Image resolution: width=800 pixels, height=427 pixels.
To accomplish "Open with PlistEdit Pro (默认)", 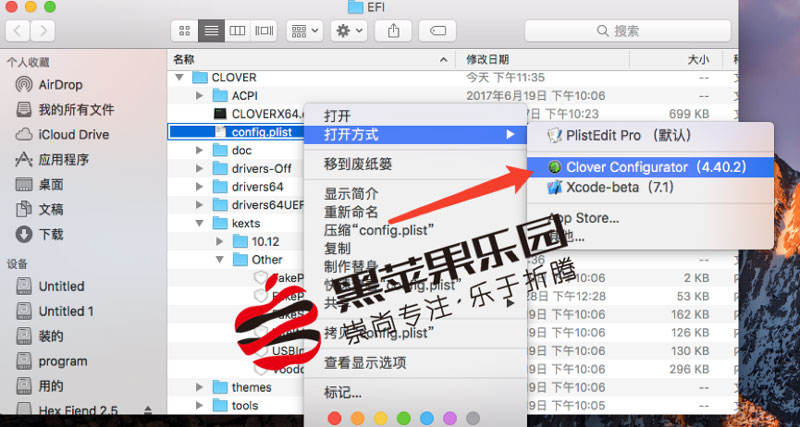I will click(651, 136).
